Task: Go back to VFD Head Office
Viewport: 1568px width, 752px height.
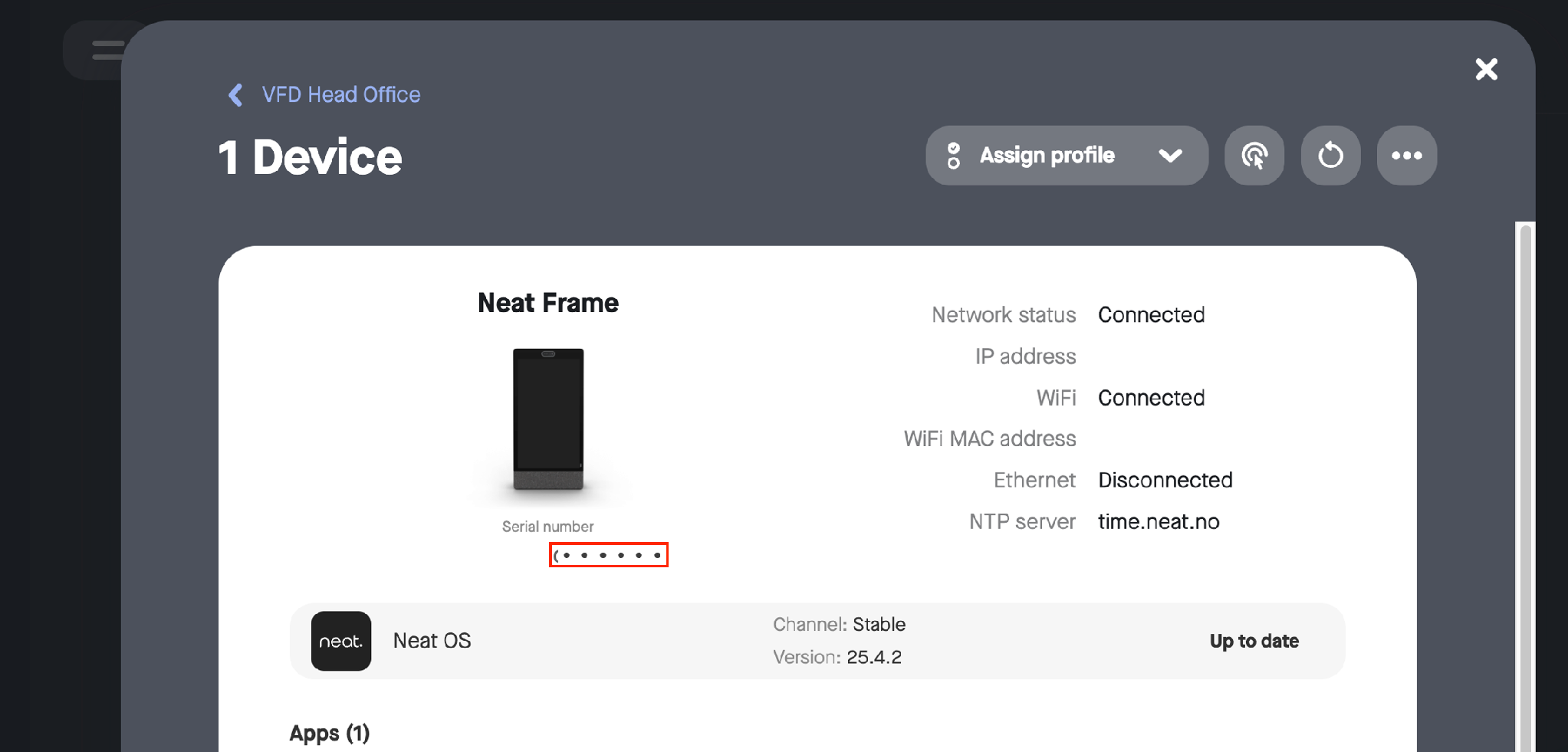Action: point(340,94)
